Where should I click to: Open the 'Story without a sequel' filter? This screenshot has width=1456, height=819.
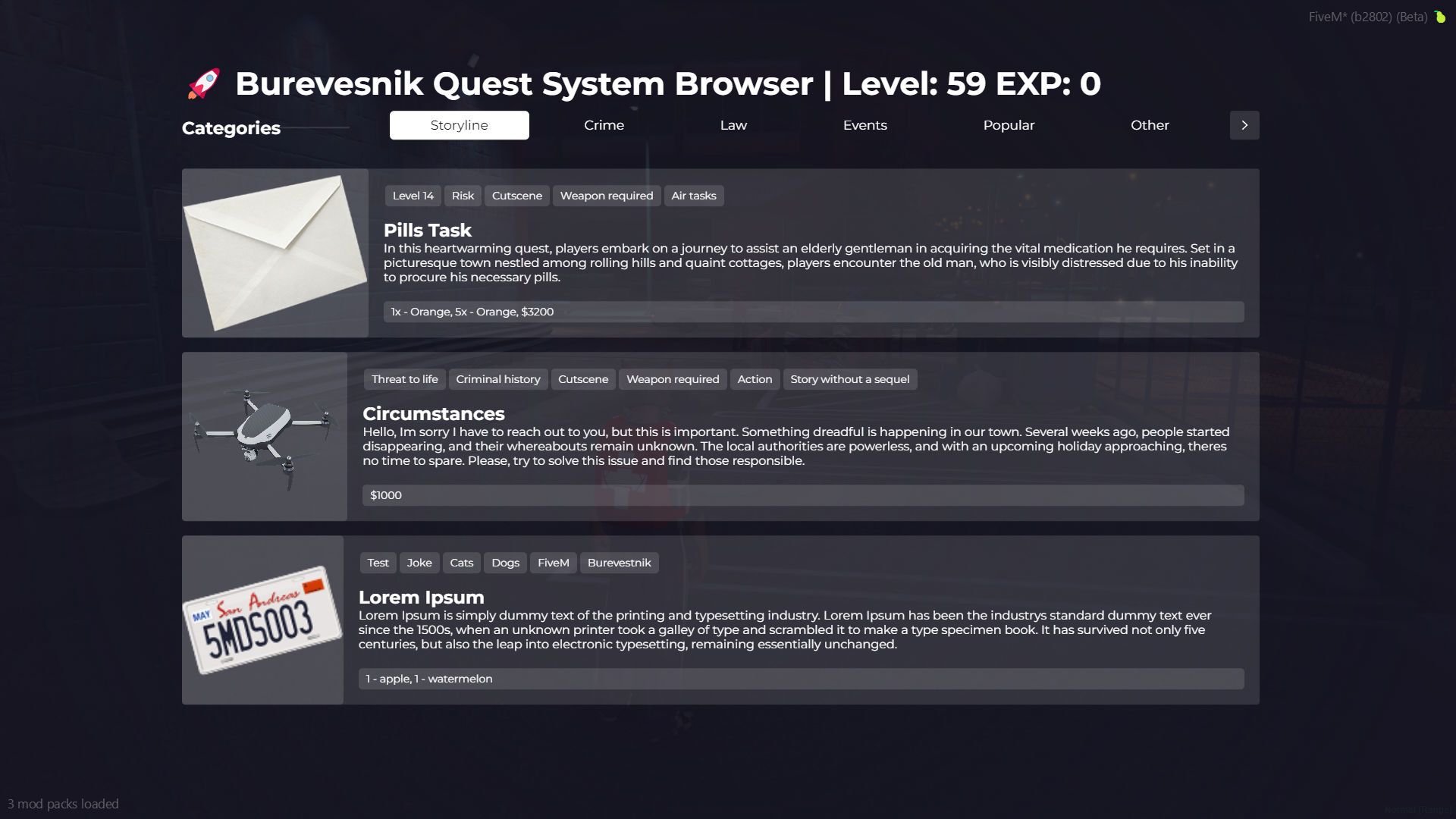click(x=849, y=379)
